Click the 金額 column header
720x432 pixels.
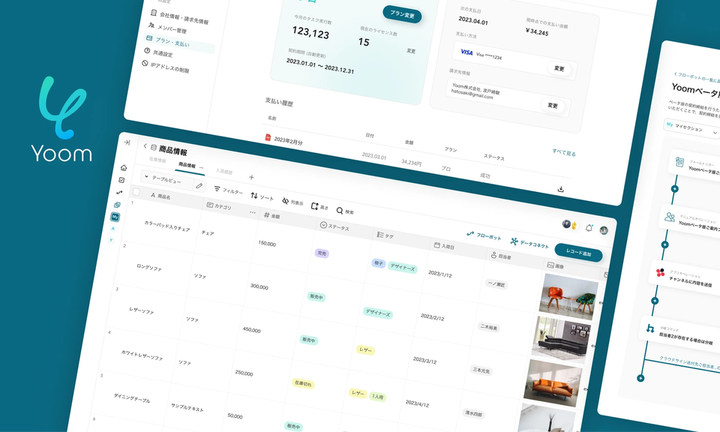pyautogui.click(x=272, y=215)
